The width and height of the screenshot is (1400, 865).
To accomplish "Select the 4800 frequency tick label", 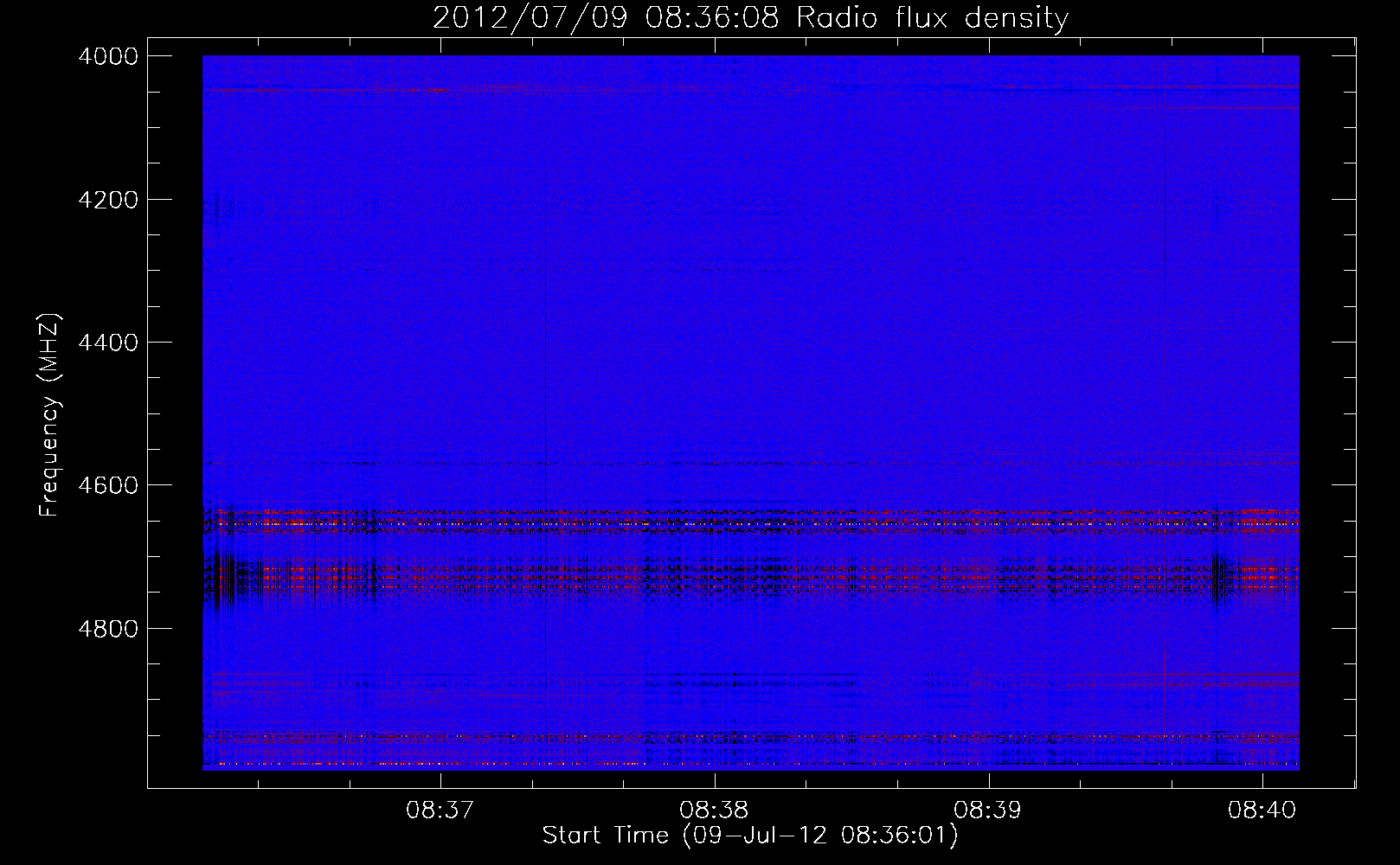I will 108,628.
